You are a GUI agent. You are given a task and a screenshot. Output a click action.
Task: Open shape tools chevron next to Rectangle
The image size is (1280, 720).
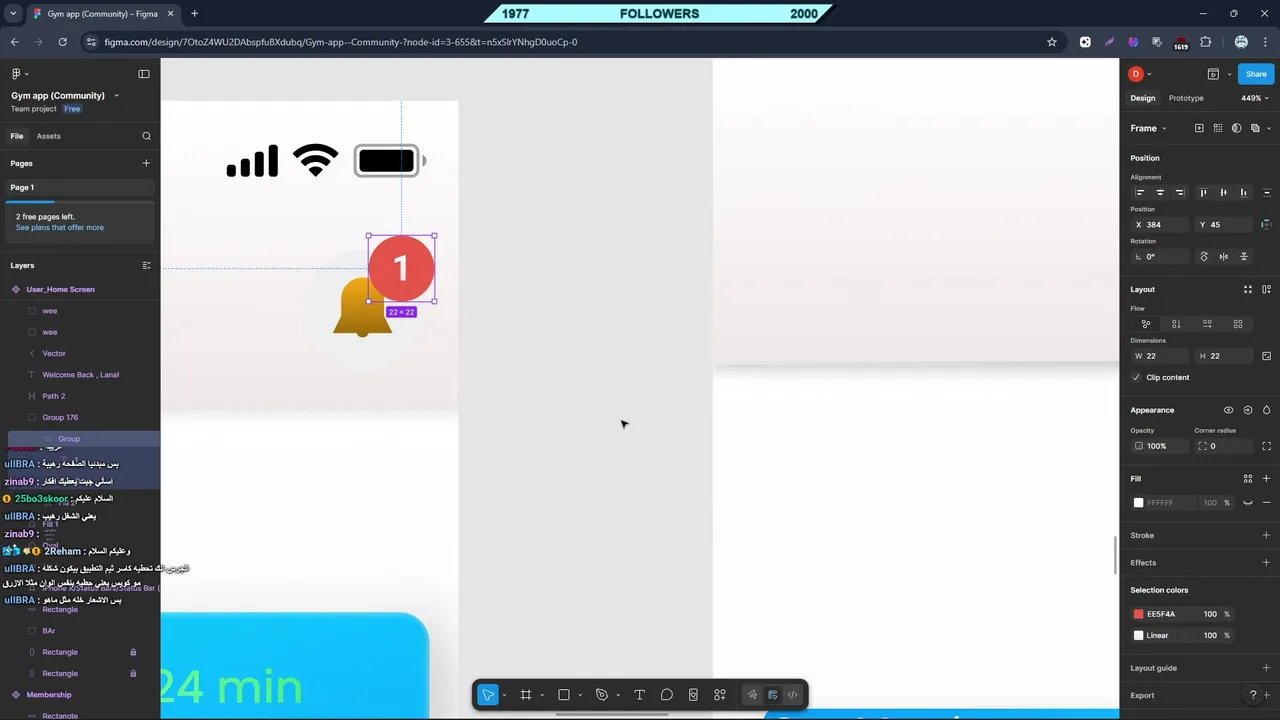[x=580, y=695]
